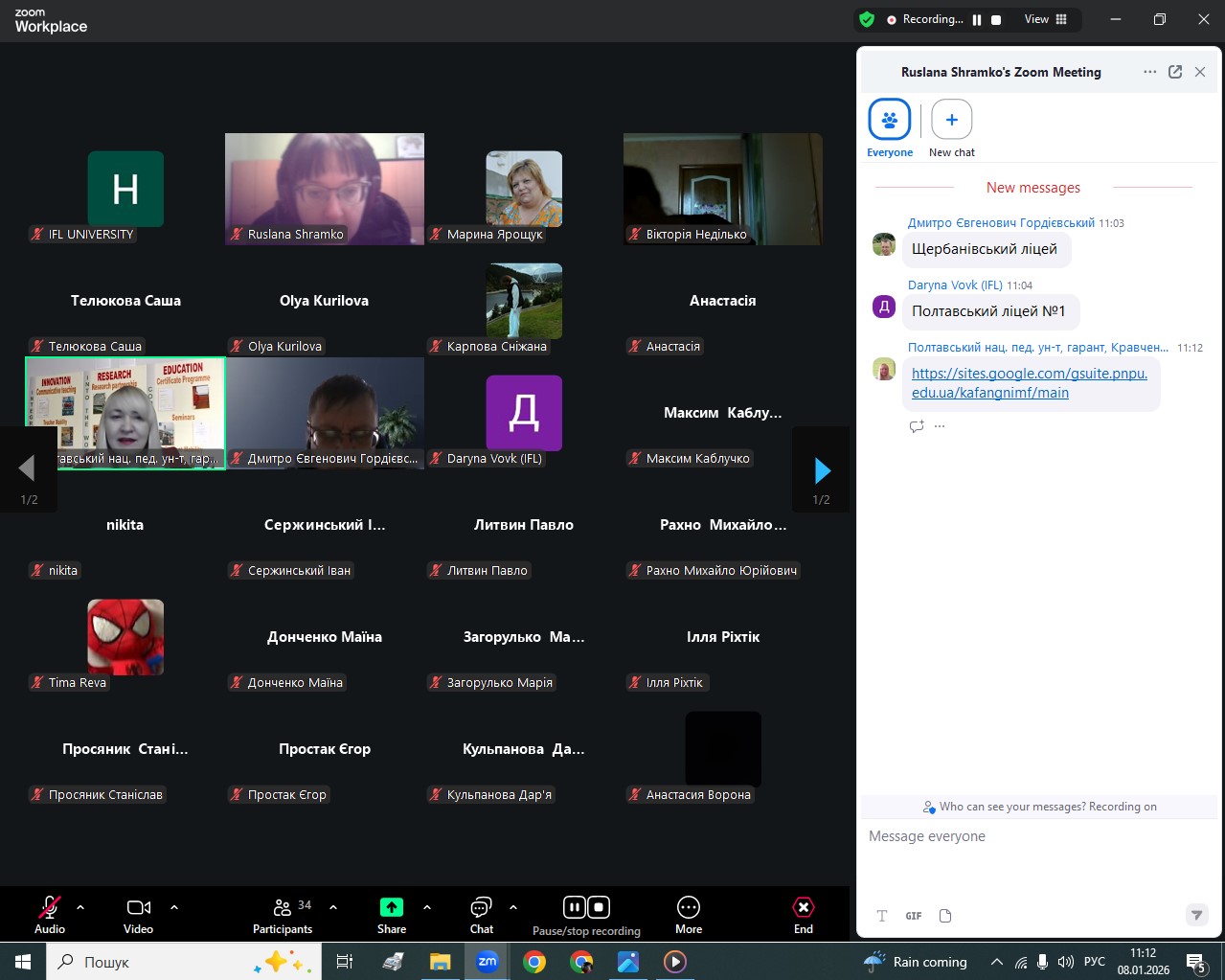
Task: Unmute the microphone with Audio button
Action: coord(50,915)
